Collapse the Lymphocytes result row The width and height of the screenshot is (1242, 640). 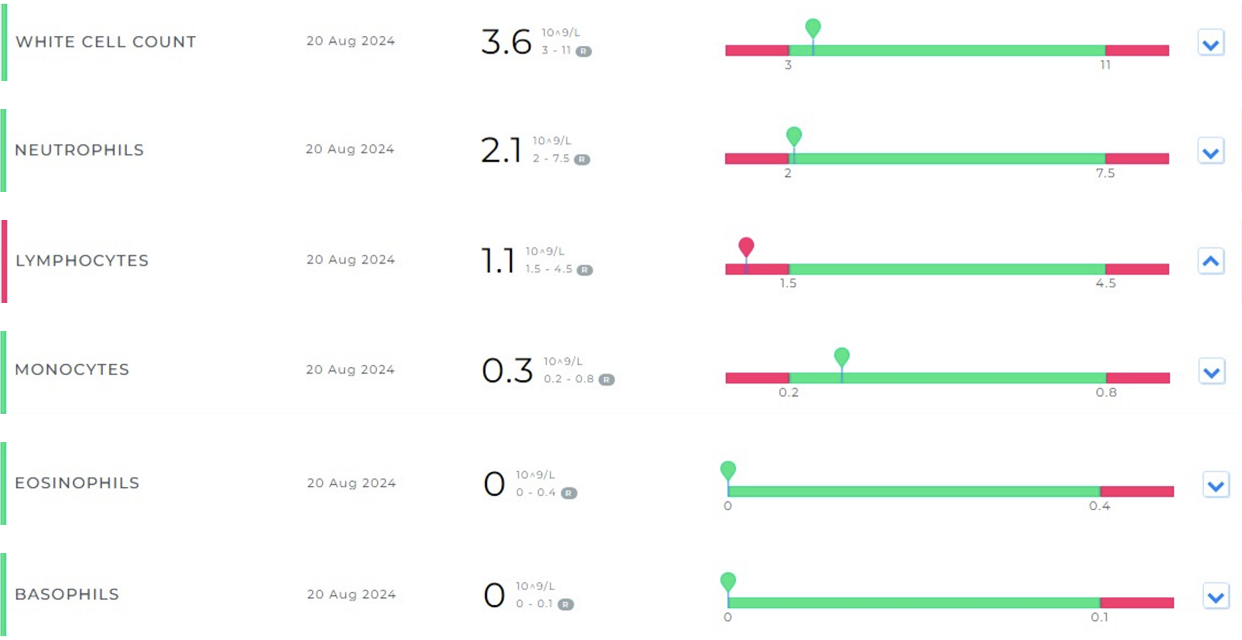(x=1211, y=262)
